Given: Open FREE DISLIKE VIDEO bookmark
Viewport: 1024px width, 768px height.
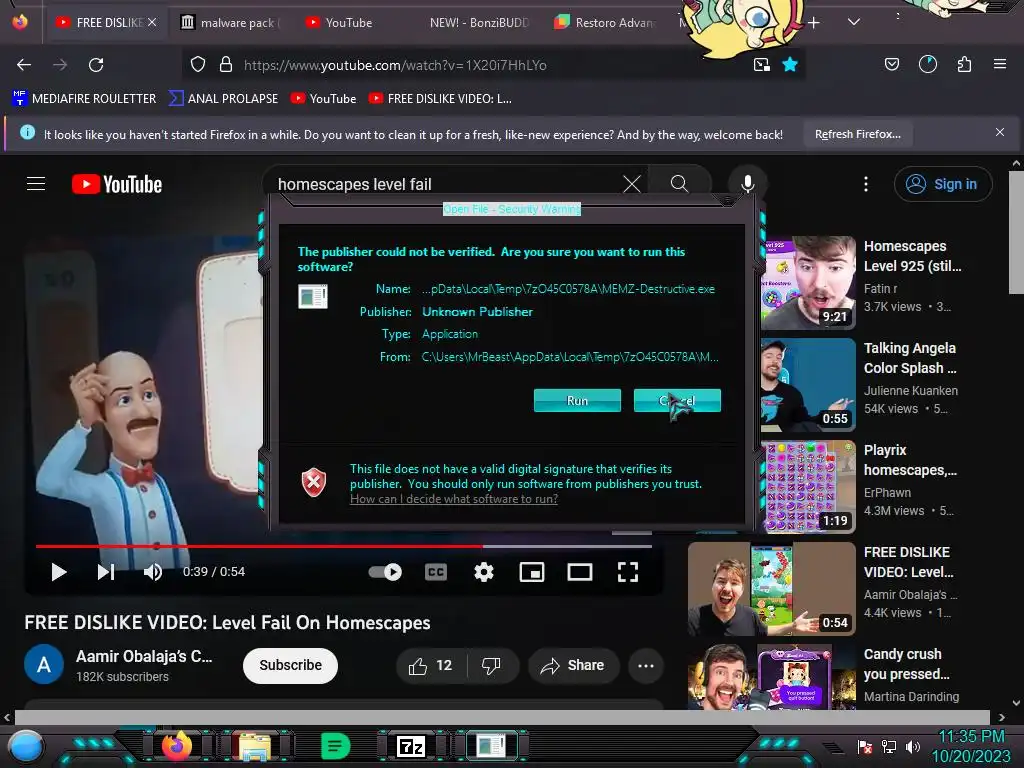Looking at the screenshot, I should pyautogui.click(x=440, y=99).
